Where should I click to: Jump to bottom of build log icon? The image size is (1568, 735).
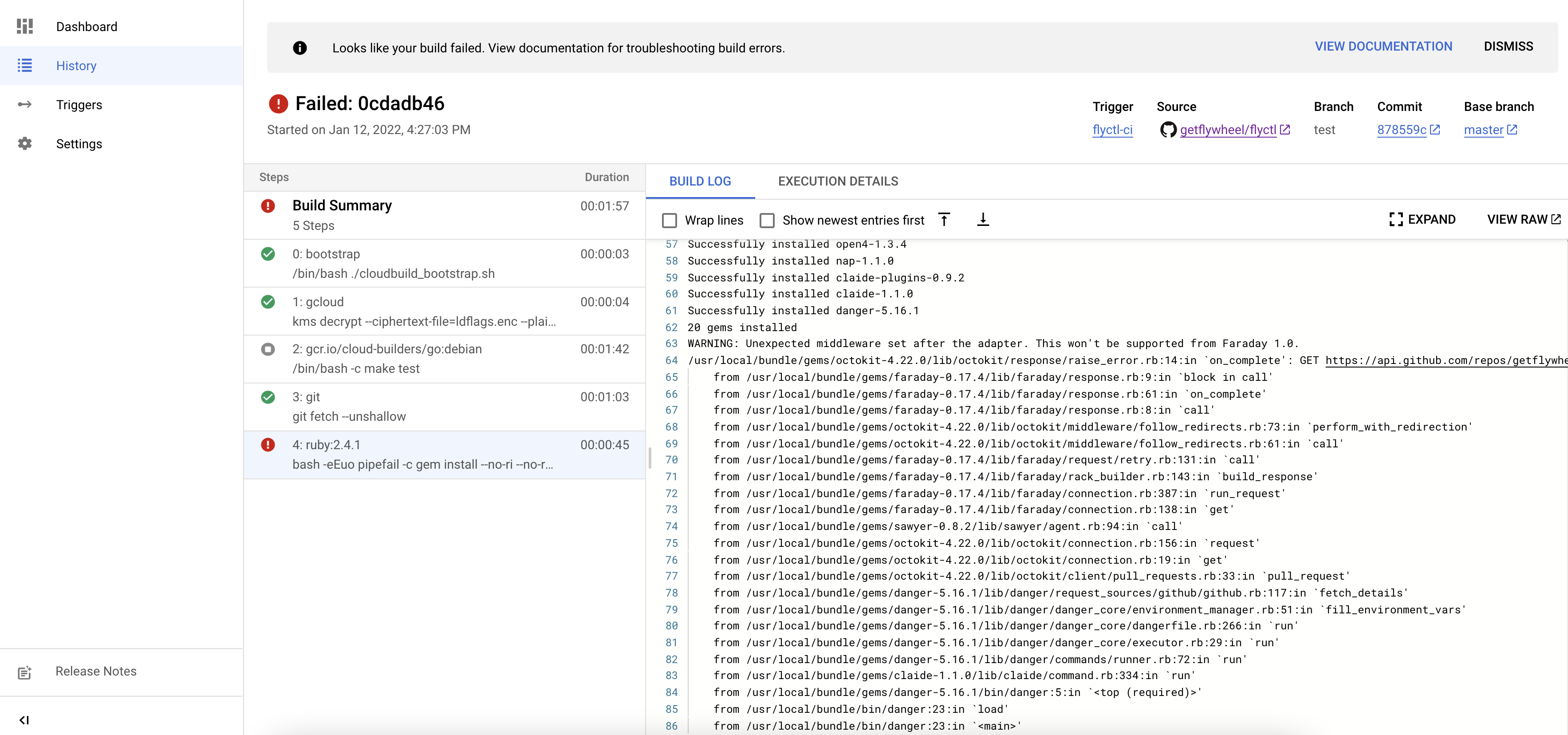(982, 220)
